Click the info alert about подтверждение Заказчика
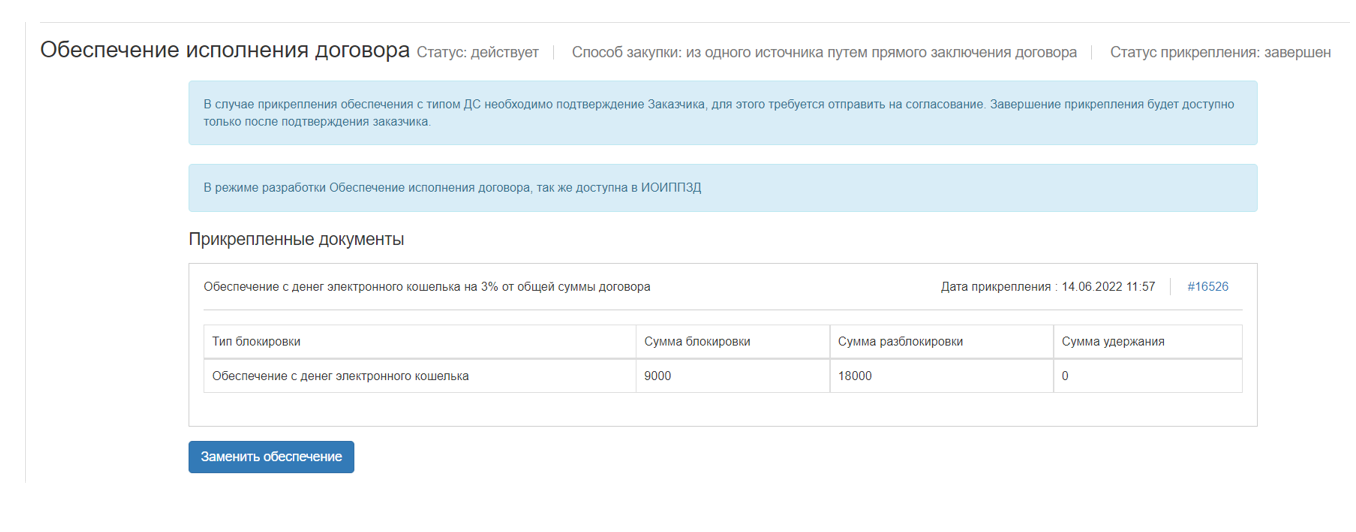Screen dimensions: 1356x532 tap(722, 113)
